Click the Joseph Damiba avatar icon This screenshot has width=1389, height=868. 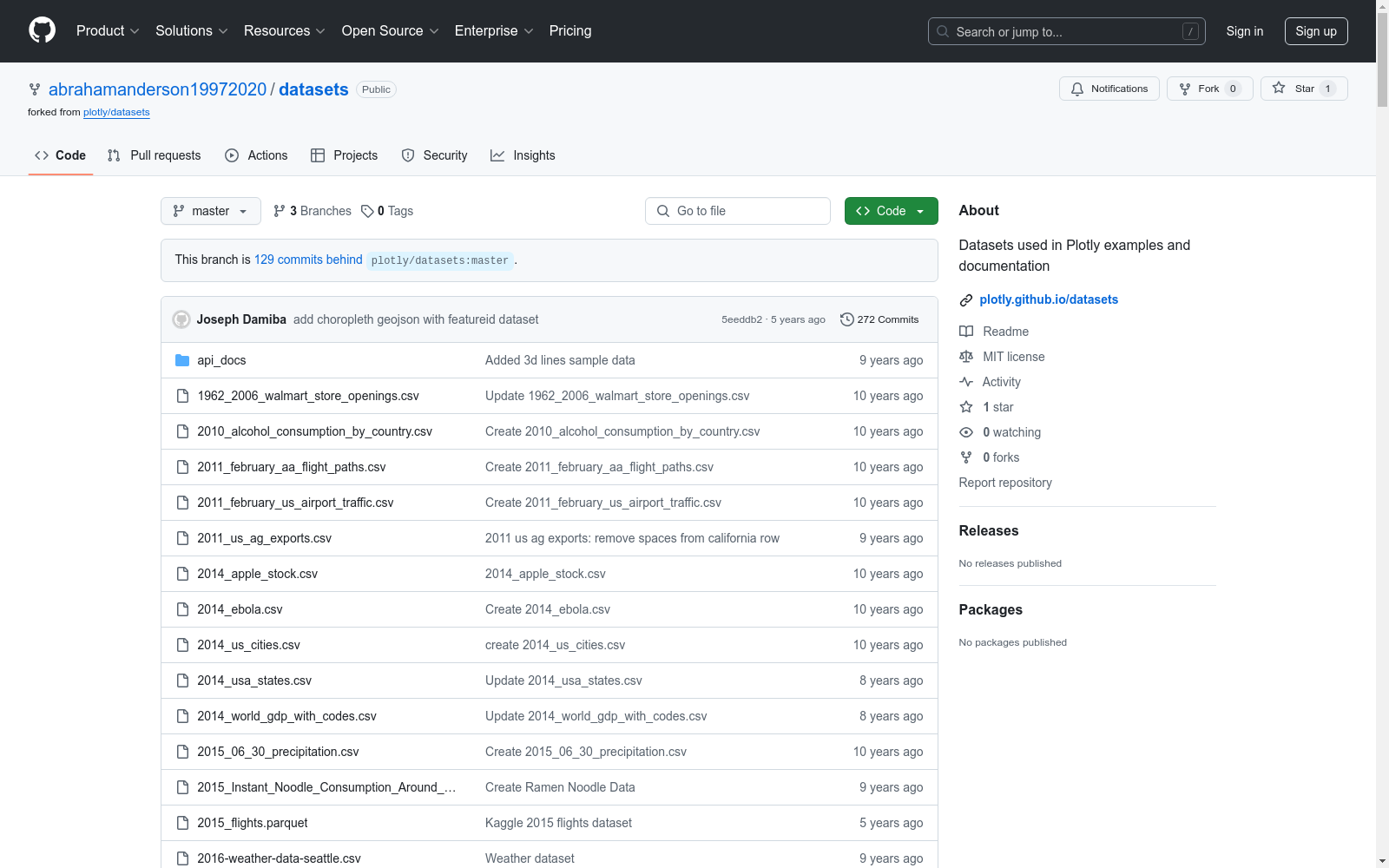tap(181, 319)
